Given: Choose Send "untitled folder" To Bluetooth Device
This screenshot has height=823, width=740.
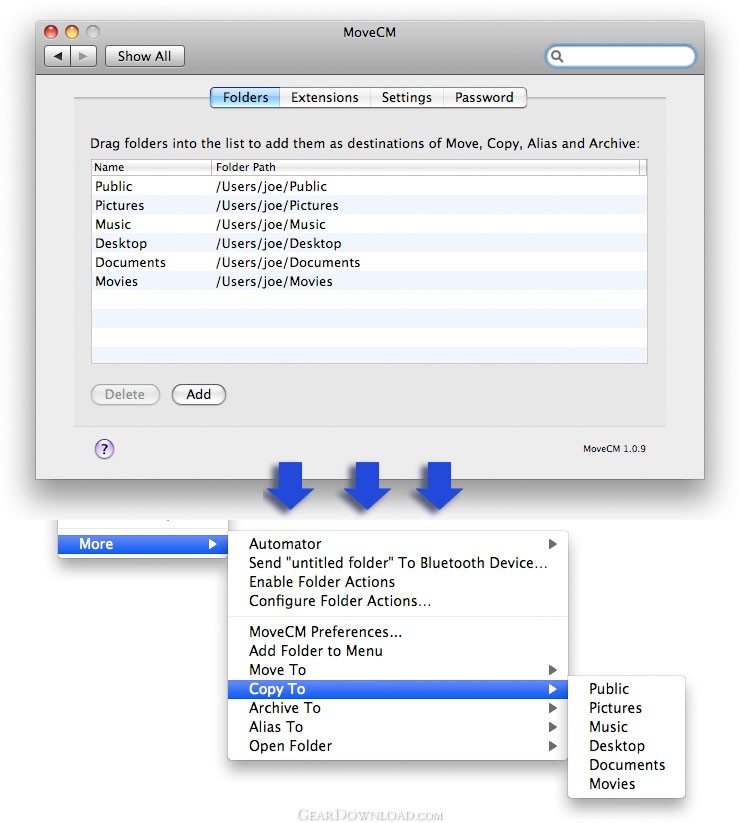Looking at the screenshot, I should click(x=398, y=563).
